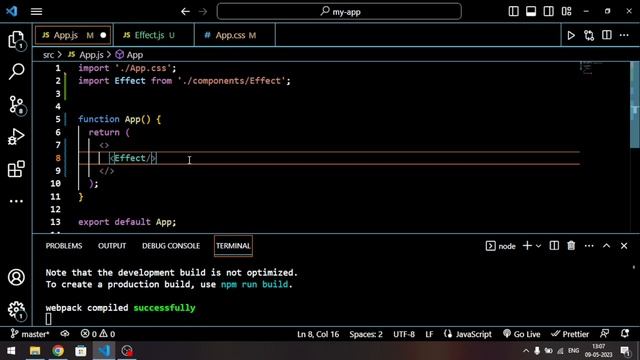Publish changes with the cloud sync icon
Image resolution: width=640 pixels, height=360 pixels.
point(64,334)
